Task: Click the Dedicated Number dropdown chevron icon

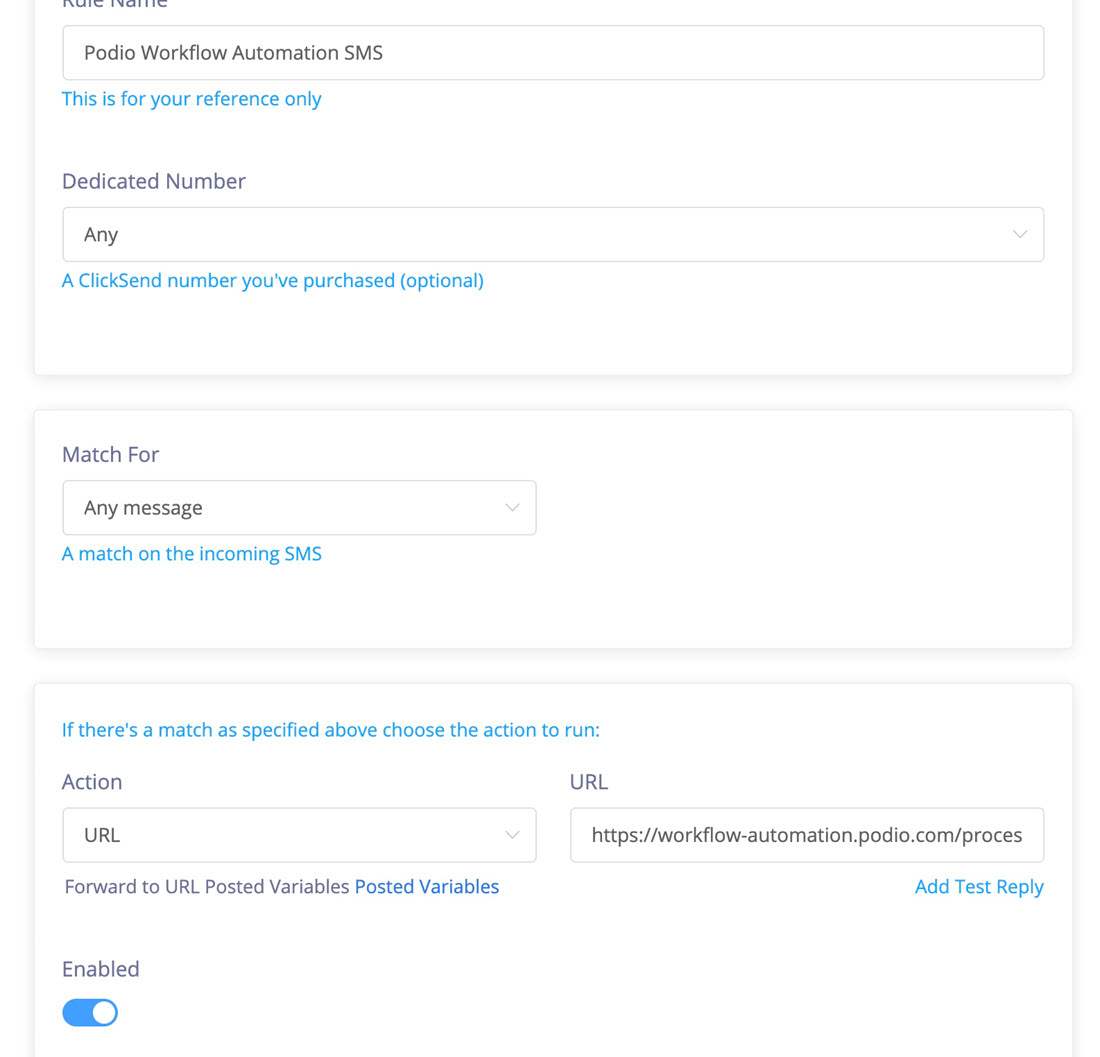Action: click(1019, 233)
